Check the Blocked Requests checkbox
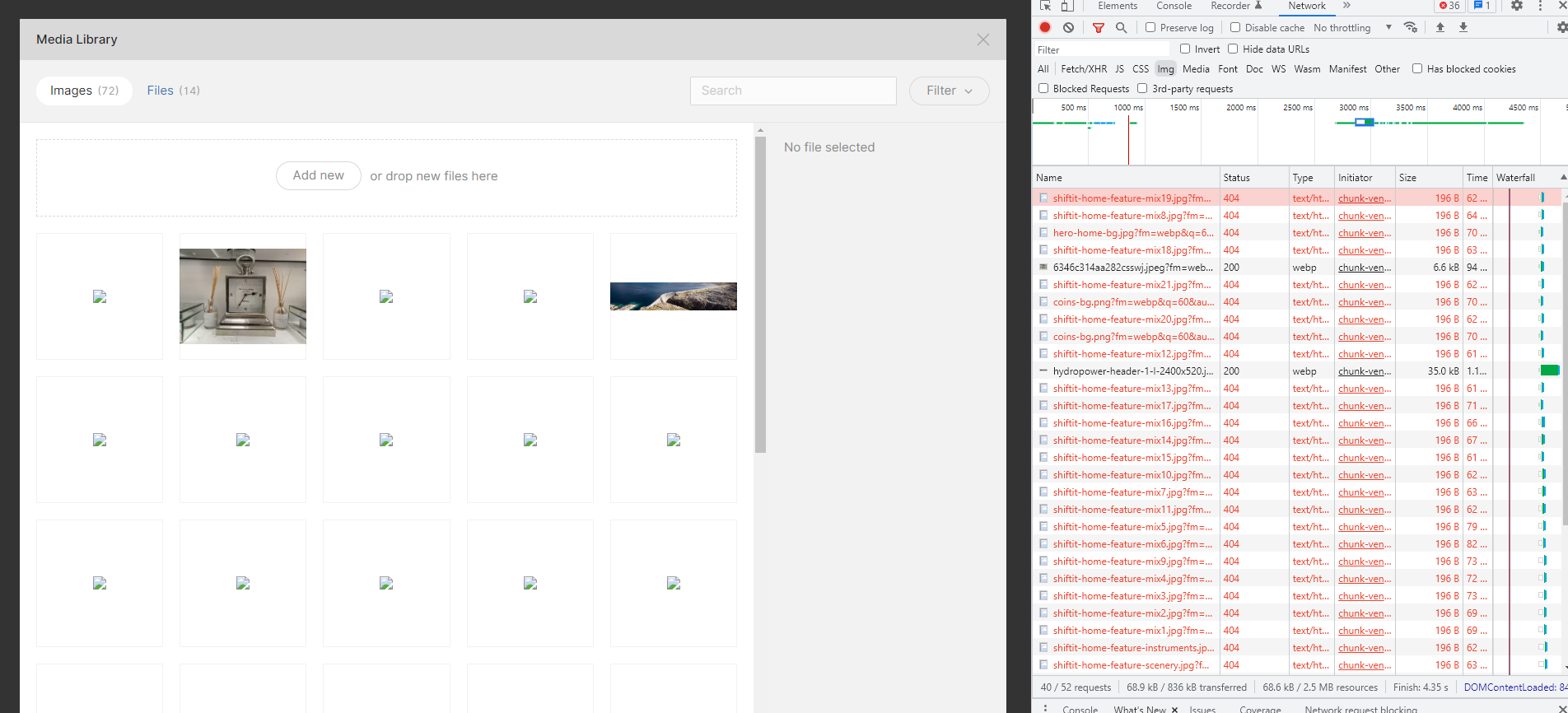This screenshot has height=713, width=1568. 1043,88
